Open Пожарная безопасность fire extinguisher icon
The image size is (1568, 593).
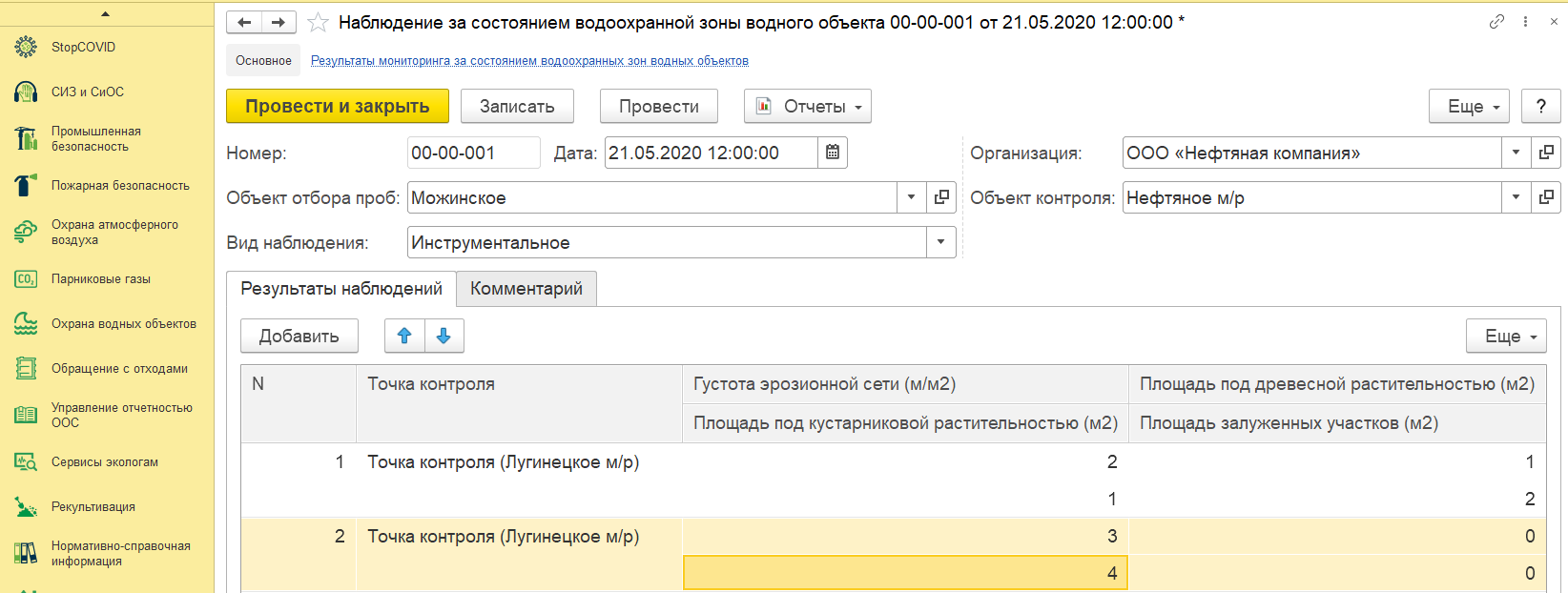pos(26,185)
